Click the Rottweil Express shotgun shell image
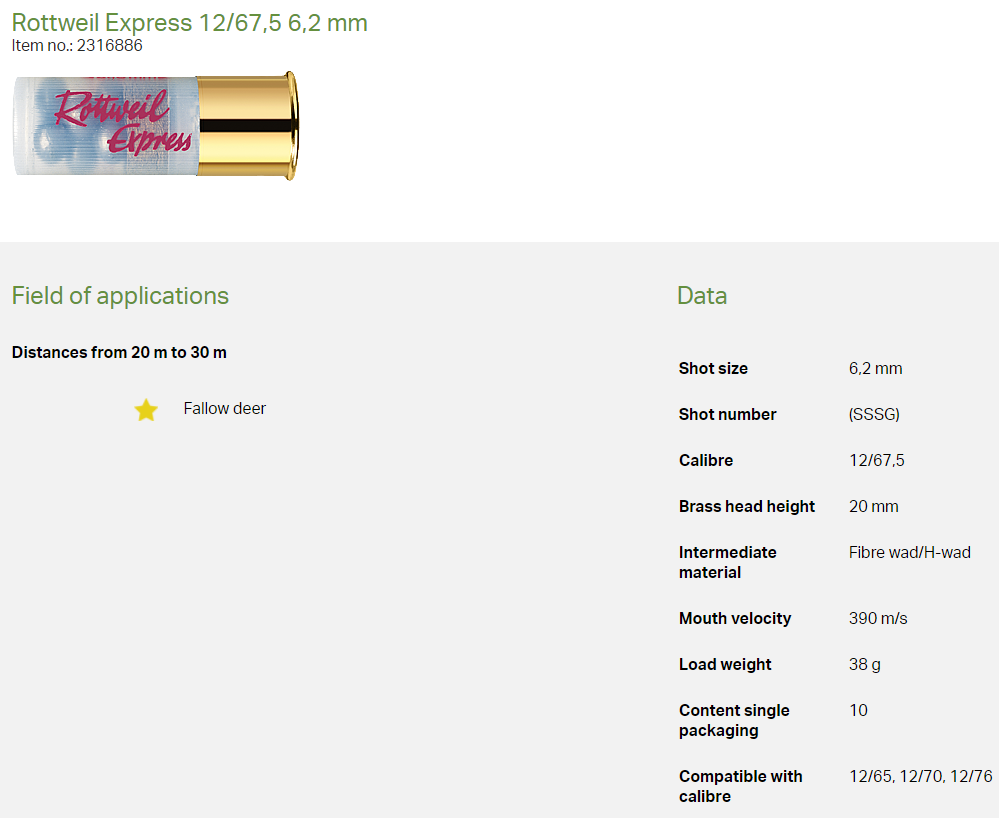The width and height of the screenshot is (999, 818). coord(155,126)
